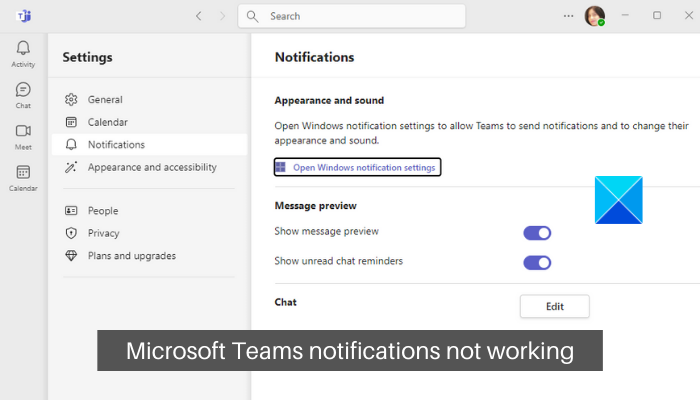Click the Notifications bell settings icon
This screenshot has width=700, height=400.
[x=71, y=144]
